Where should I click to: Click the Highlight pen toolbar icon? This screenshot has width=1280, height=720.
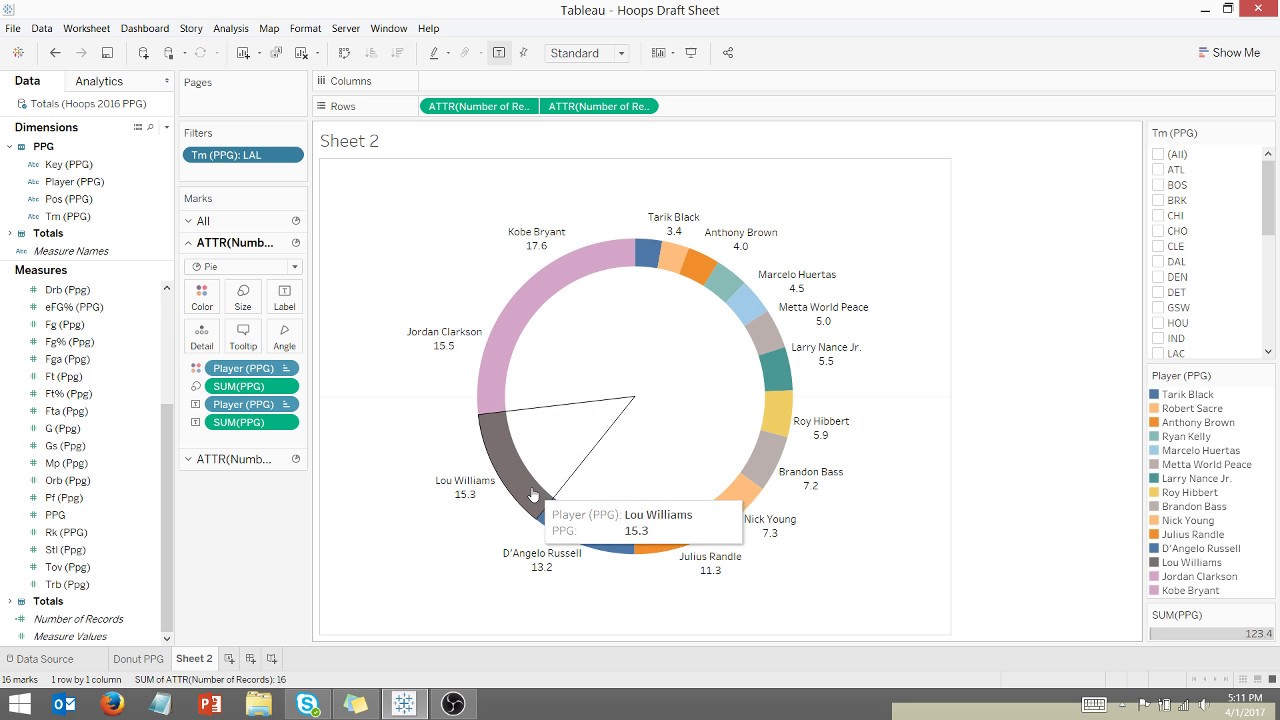click(x=434, y=53)
